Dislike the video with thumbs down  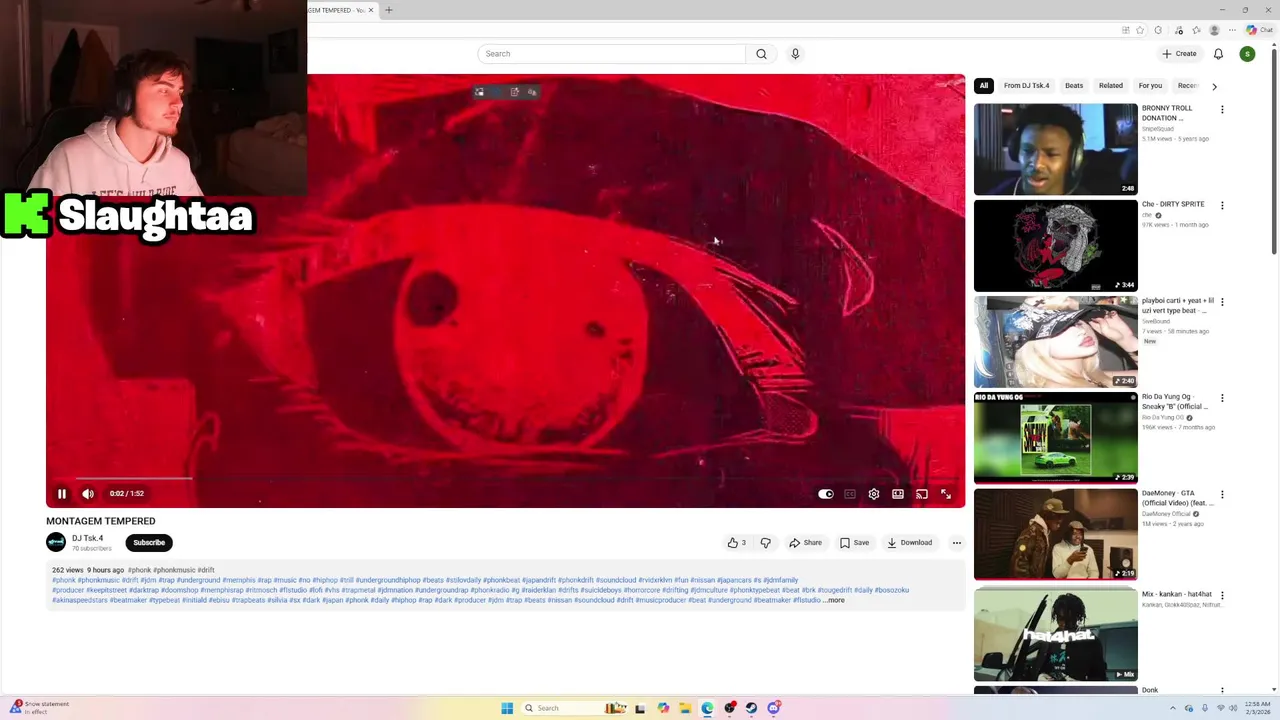pos(766,543)
